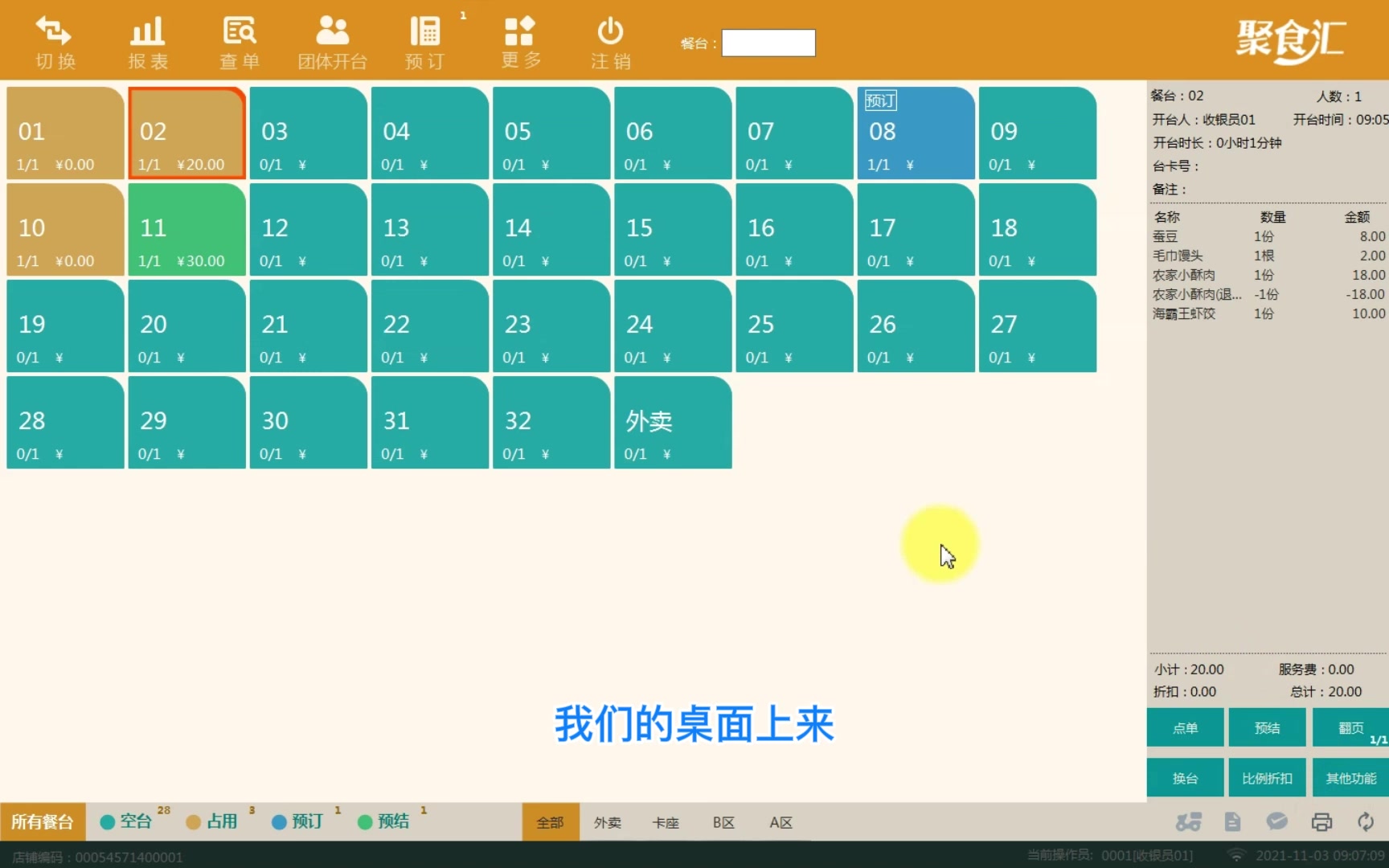This screenshot has height=868, width=1389.
Task: Open the document receipt icon
Action: [1232, 821]
